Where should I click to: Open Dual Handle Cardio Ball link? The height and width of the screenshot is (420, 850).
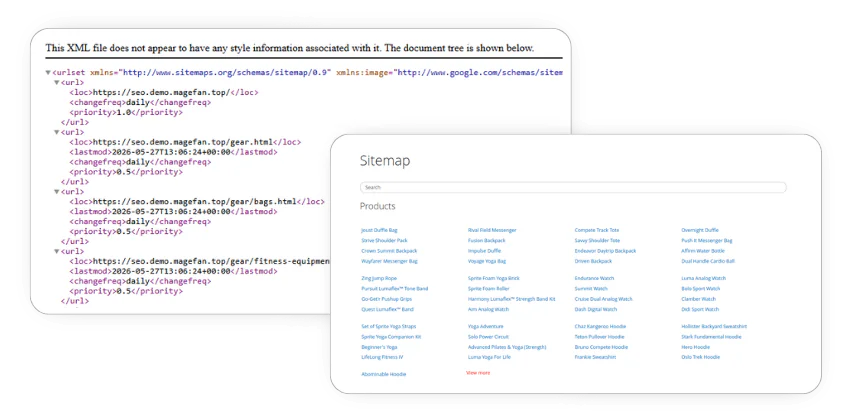tap(708, 261)
